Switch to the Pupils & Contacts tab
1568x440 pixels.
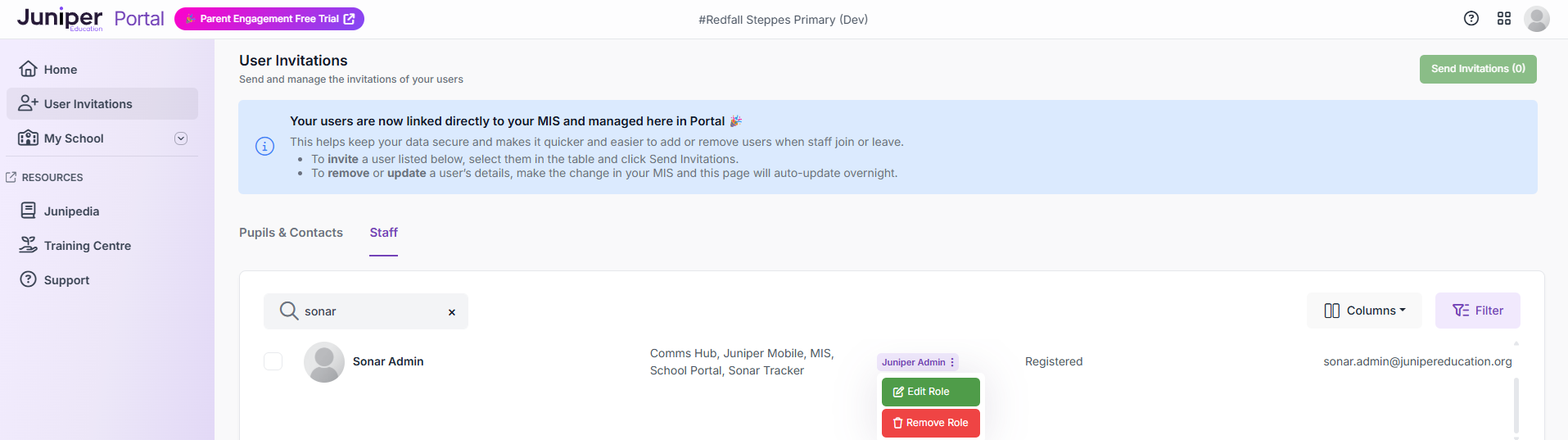click(291, 233)
